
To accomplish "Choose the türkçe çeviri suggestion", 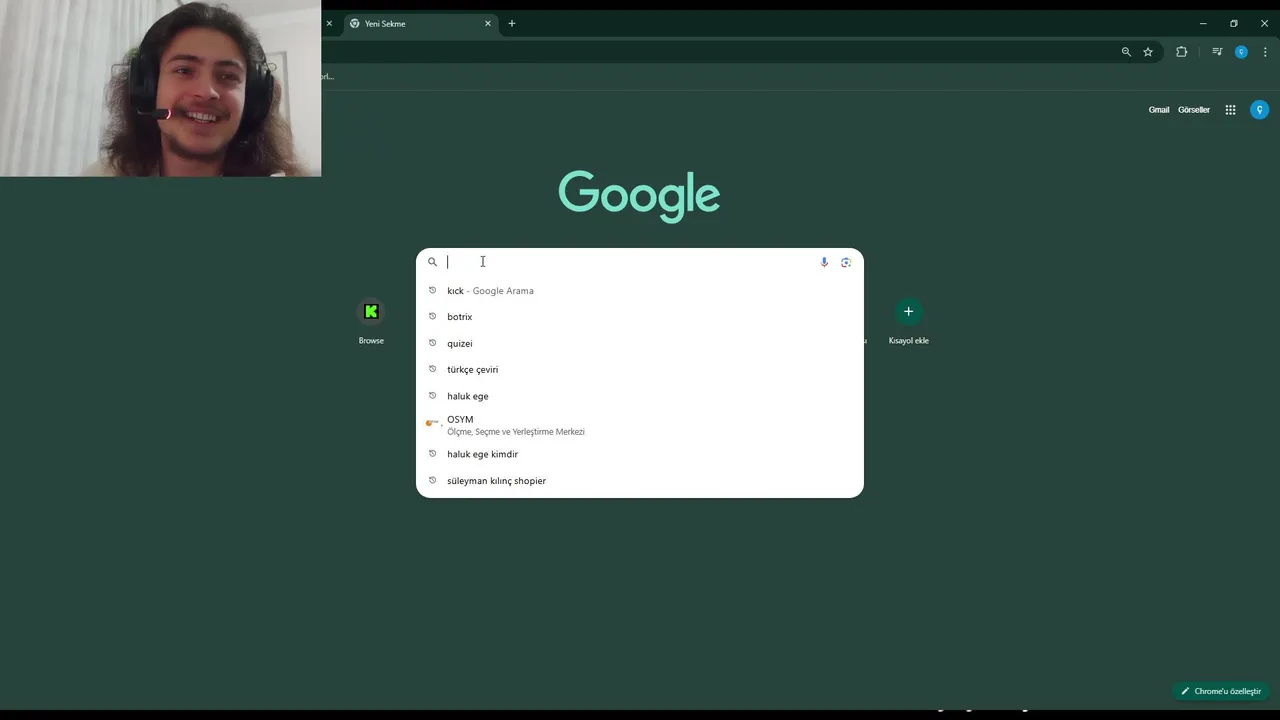I will (639, 370).
